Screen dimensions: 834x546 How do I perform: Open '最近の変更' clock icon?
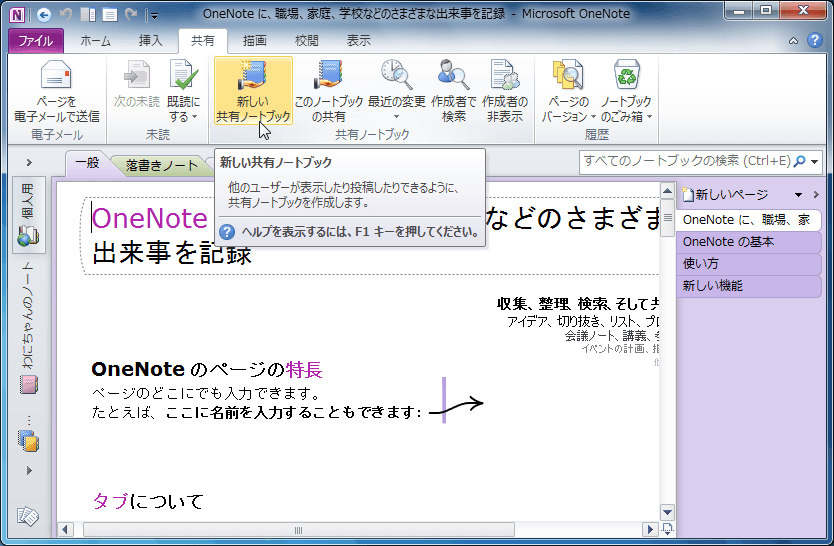tap(396, 74)
